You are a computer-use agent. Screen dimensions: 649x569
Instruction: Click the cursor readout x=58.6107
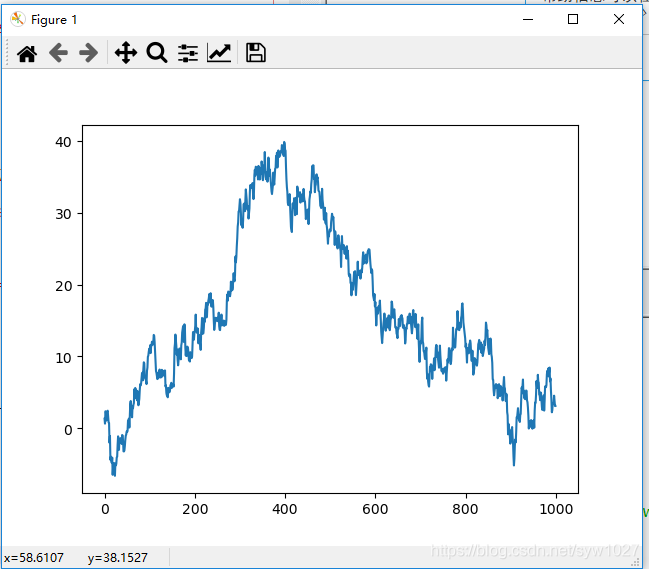click(34, 558)
